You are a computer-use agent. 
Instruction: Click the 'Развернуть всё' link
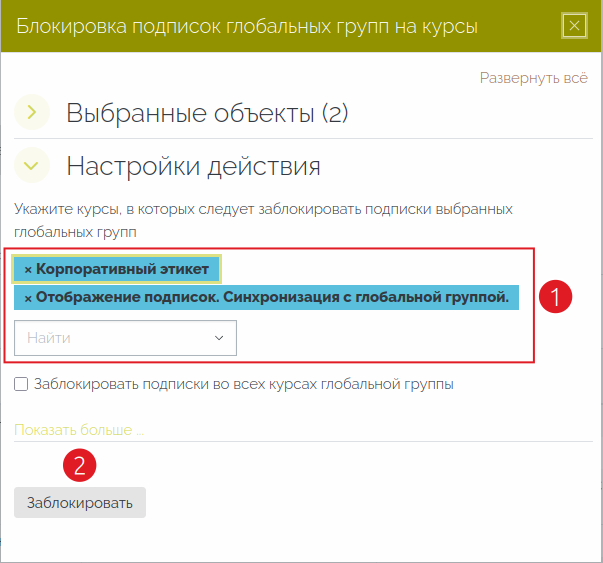pyautogui.click(x=533, y=77)
